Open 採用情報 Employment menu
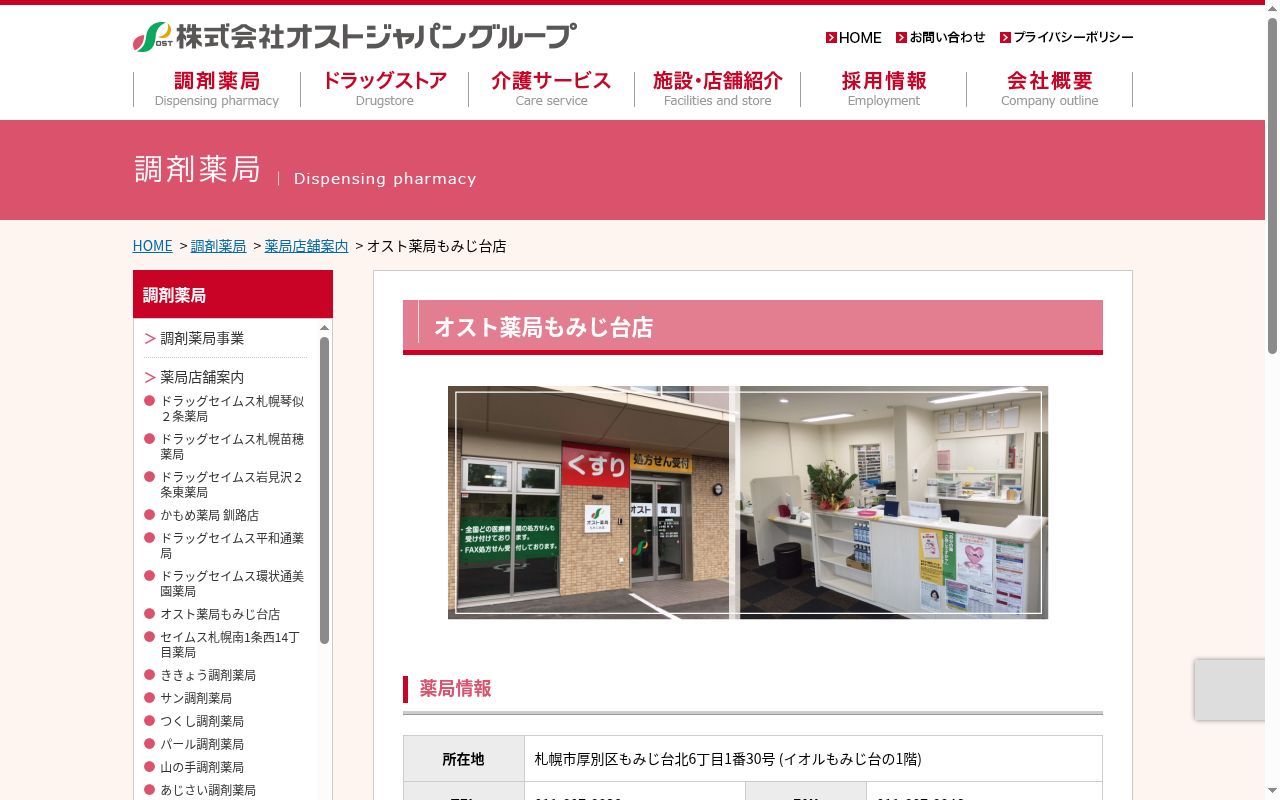The width and height of the screenshot is (1280, 800). (883, 89)
